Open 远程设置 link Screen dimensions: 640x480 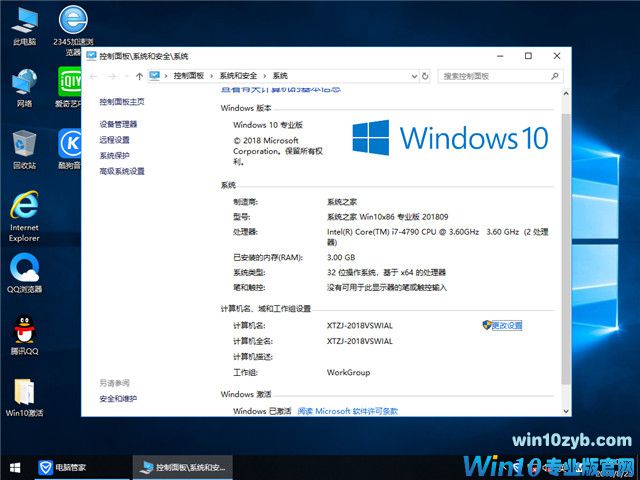pyautogui.click(x=114, y=140)
